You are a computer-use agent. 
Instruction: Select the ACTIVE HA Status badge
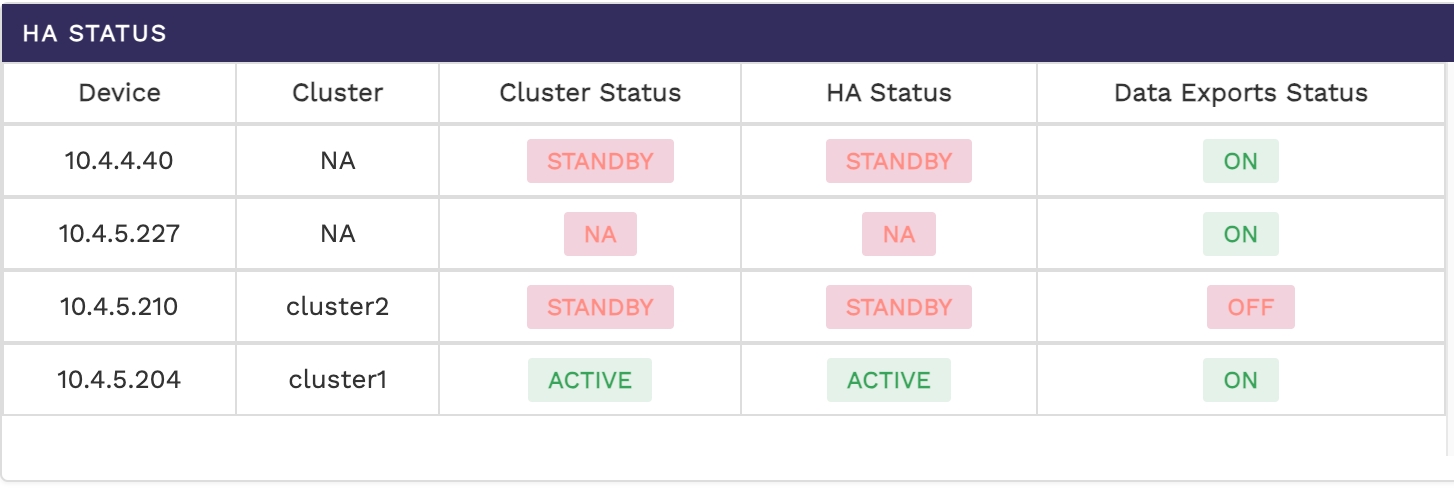(888, 380)
